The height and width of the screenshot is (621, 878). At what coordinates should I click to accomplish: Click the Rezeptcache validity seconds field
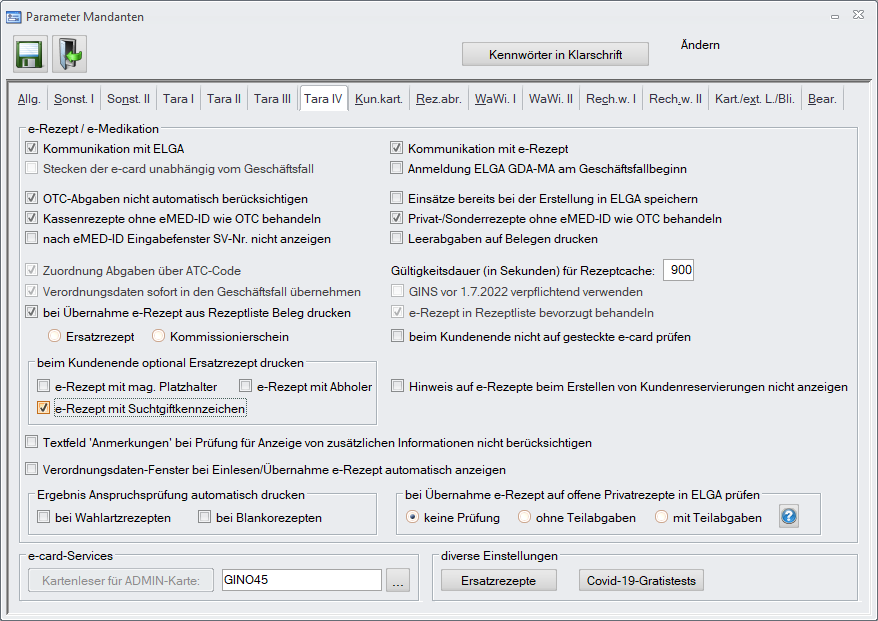click(677, 270)
